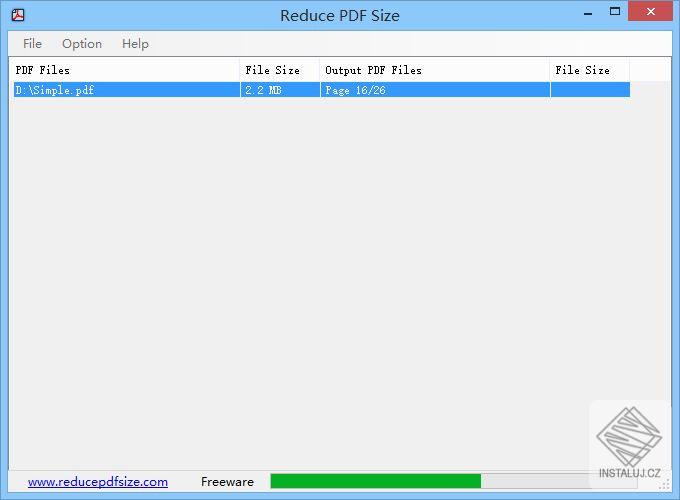Click the 2.2 MB file size cell

click(280, 90)
